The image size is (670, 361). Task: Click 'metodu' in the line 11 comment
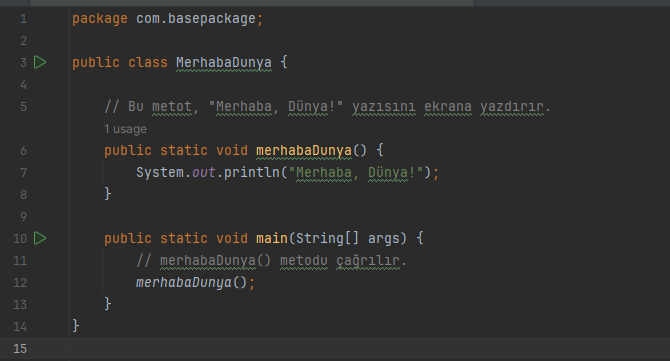point(304,261)
